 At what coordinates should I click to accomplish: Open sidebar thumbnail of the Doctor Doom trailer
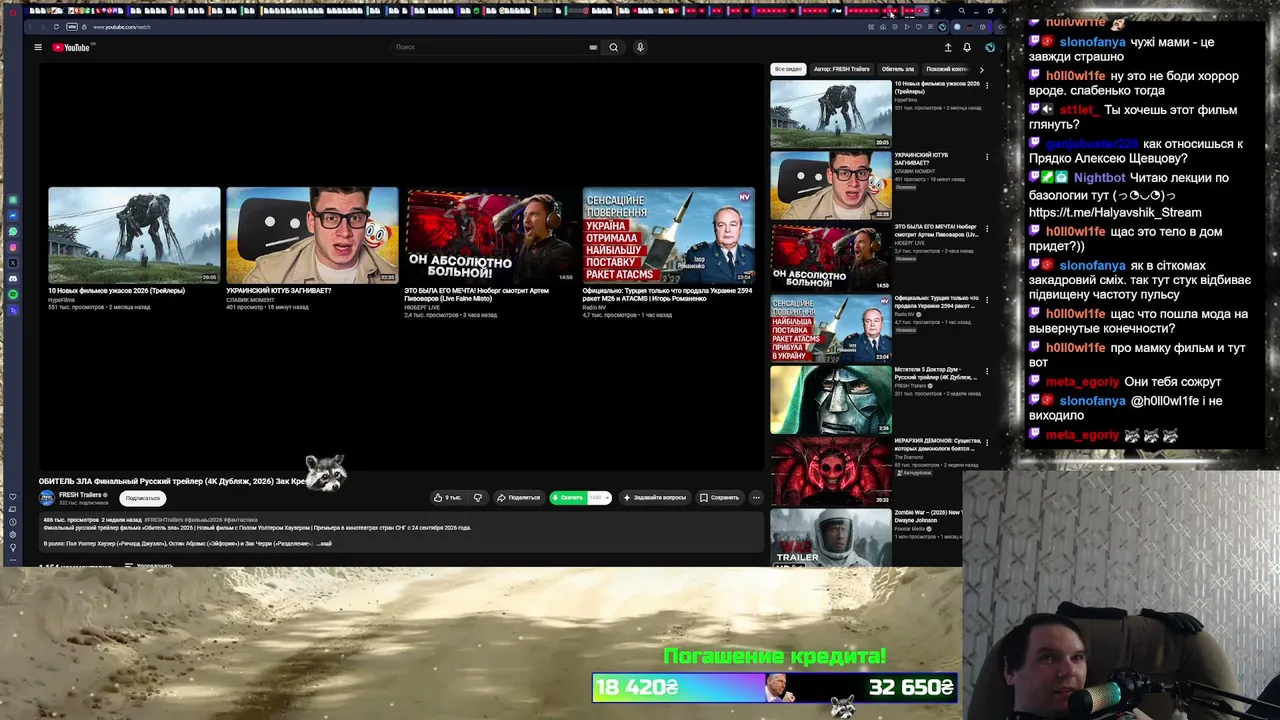(x=830, y=399)
